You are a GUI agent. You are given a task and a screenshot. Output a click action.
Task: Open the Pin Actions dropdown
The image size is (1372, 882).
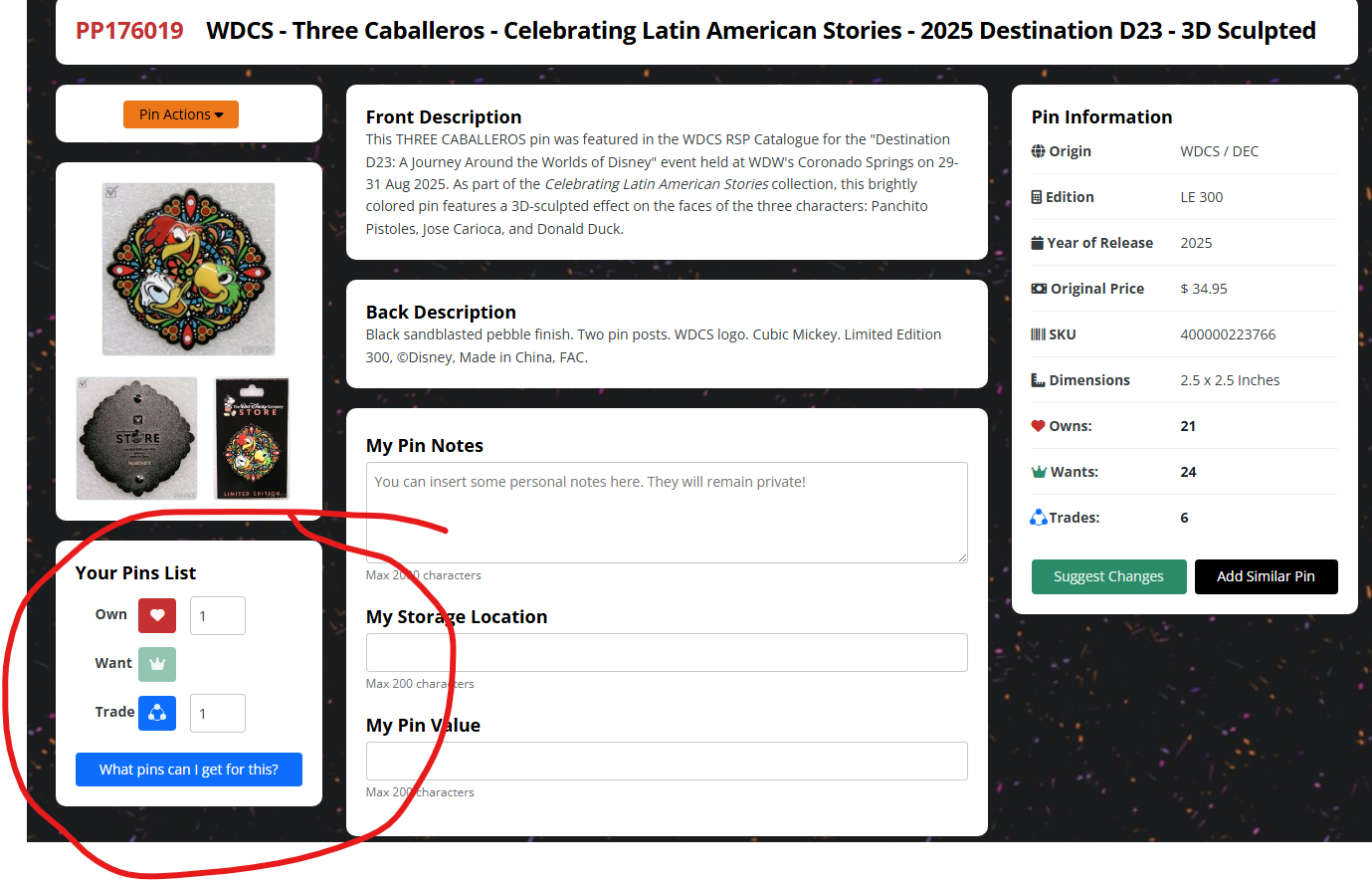181,114
